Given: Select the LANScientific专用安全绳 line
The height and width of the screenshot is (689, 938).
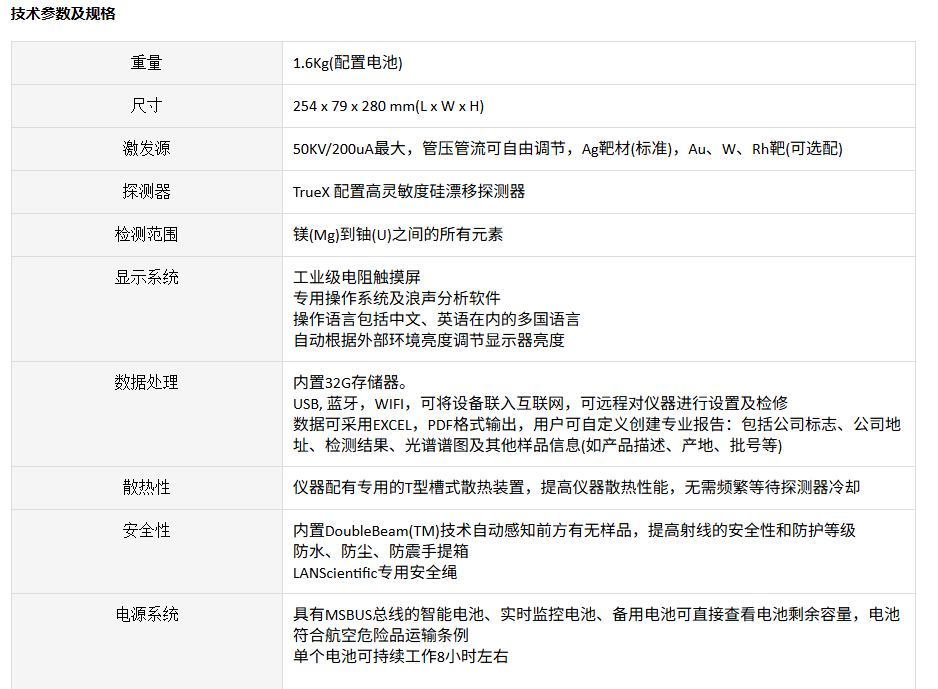Looking at the screenshot, I should point(375,573).
